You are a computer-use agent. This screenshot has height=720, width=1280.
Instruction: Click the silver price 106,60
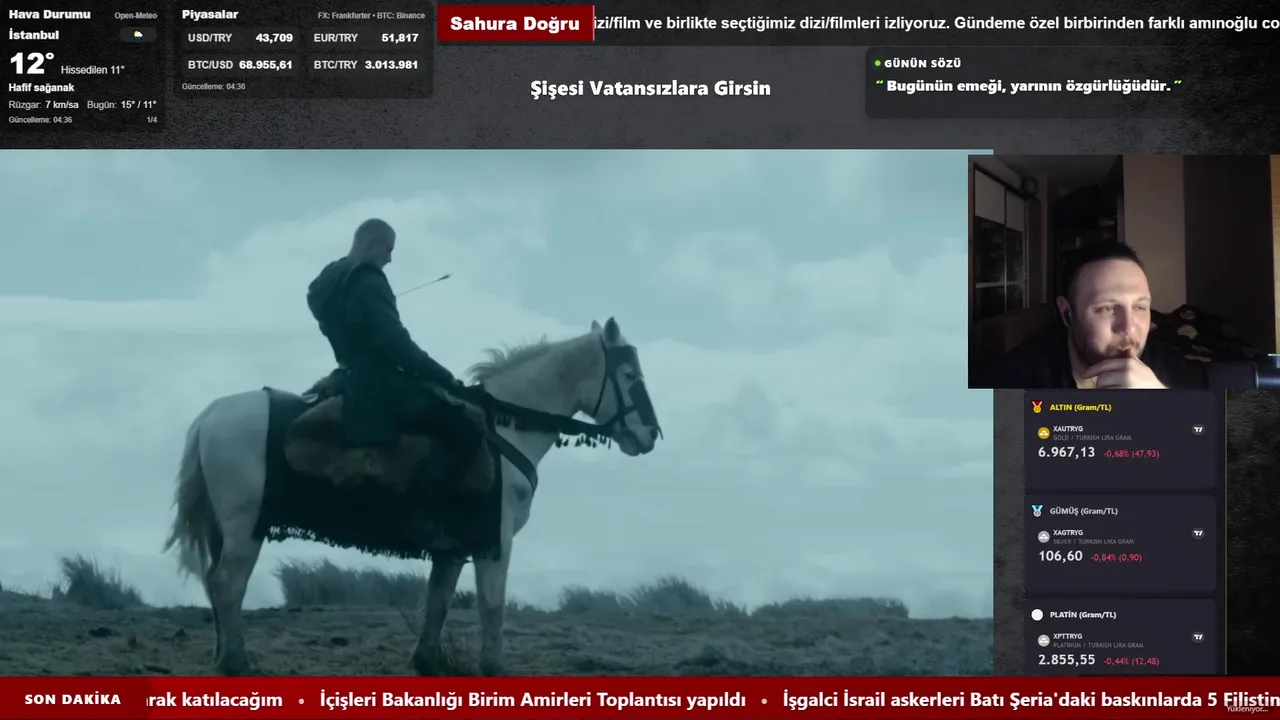[1061, 557]
